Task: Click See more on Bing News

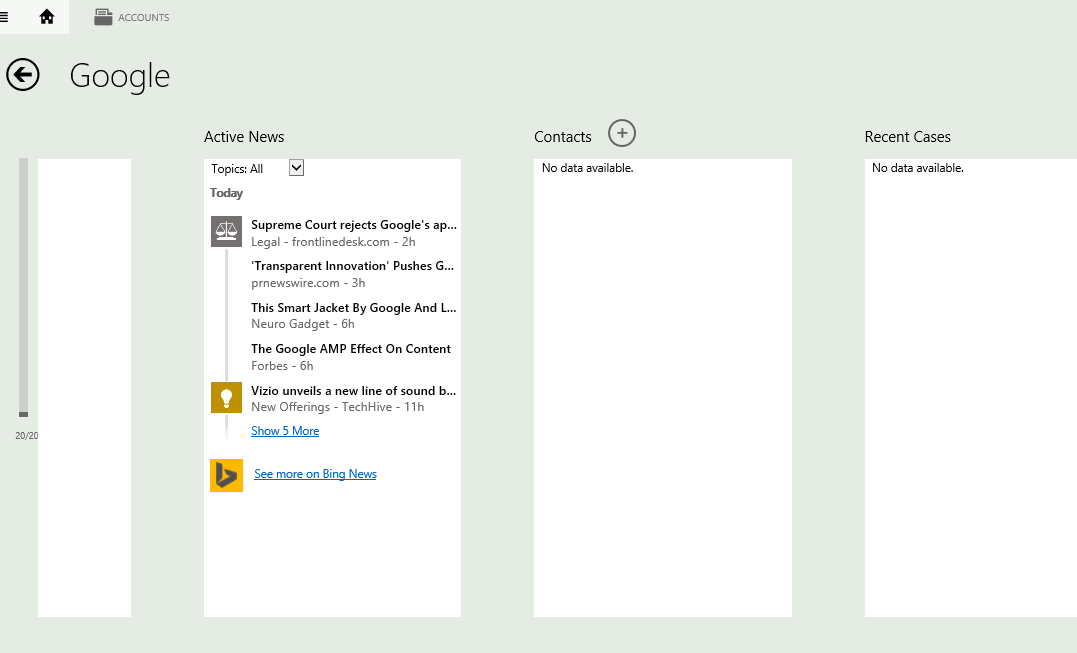Action: [315, 474]
